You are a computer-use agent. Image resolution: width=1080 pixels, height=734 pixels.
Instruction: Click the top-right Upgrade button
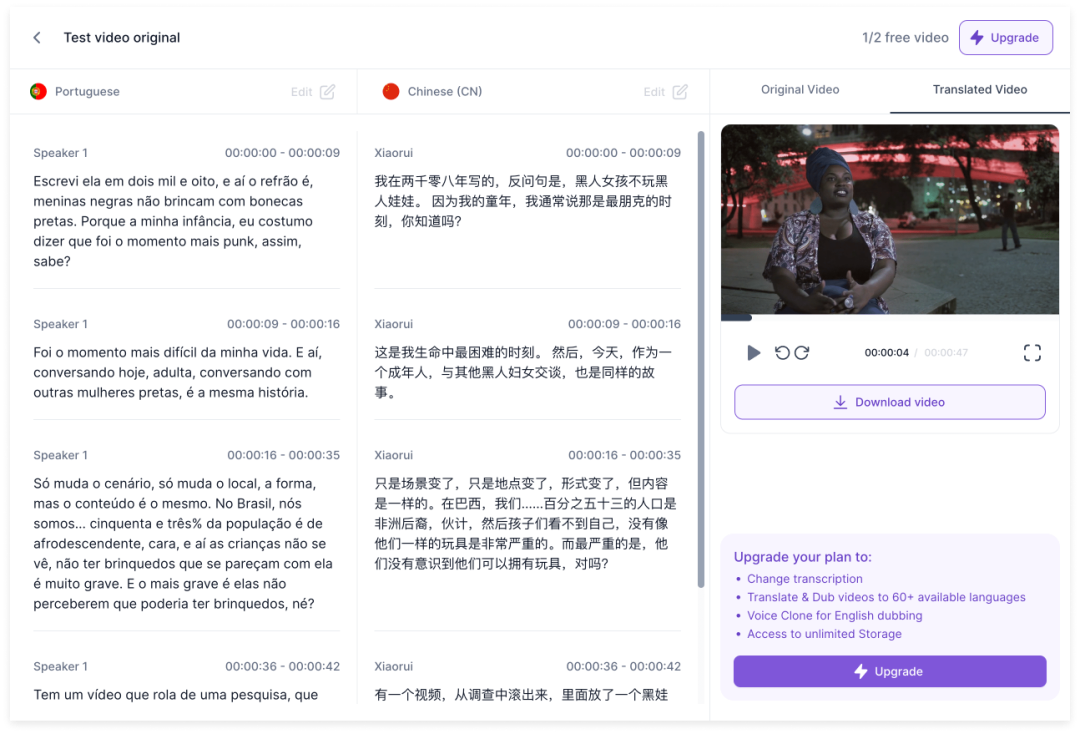[1005, 38]
